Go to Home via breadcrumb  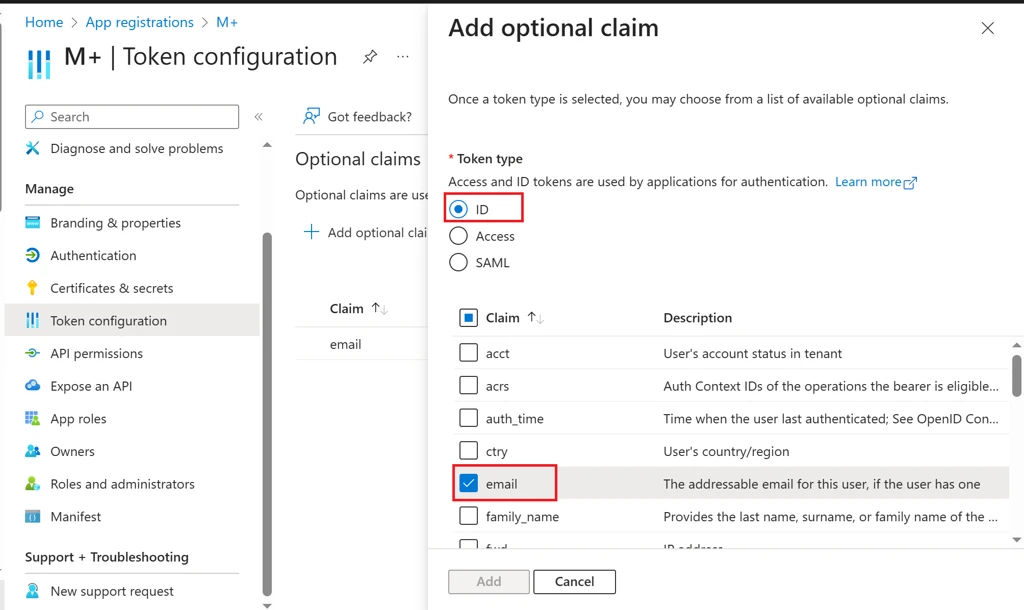[44, 22]
